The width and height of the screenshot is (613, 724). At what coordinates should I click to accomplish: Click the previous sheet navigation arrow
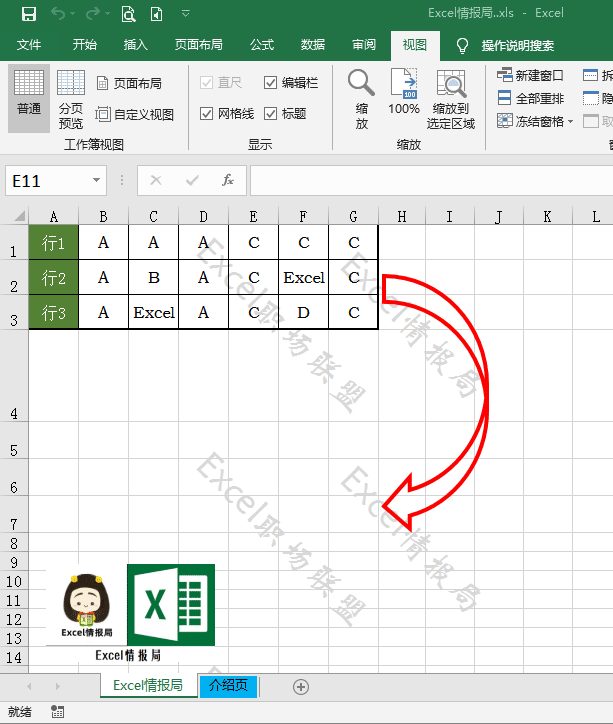[x=30, y=687]
